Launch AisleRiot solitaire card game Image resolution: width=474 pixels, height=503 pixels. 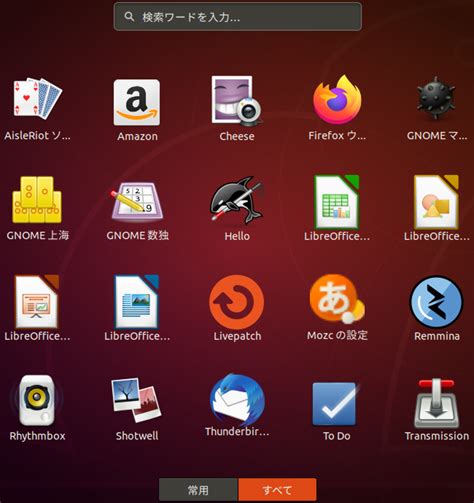37,99
